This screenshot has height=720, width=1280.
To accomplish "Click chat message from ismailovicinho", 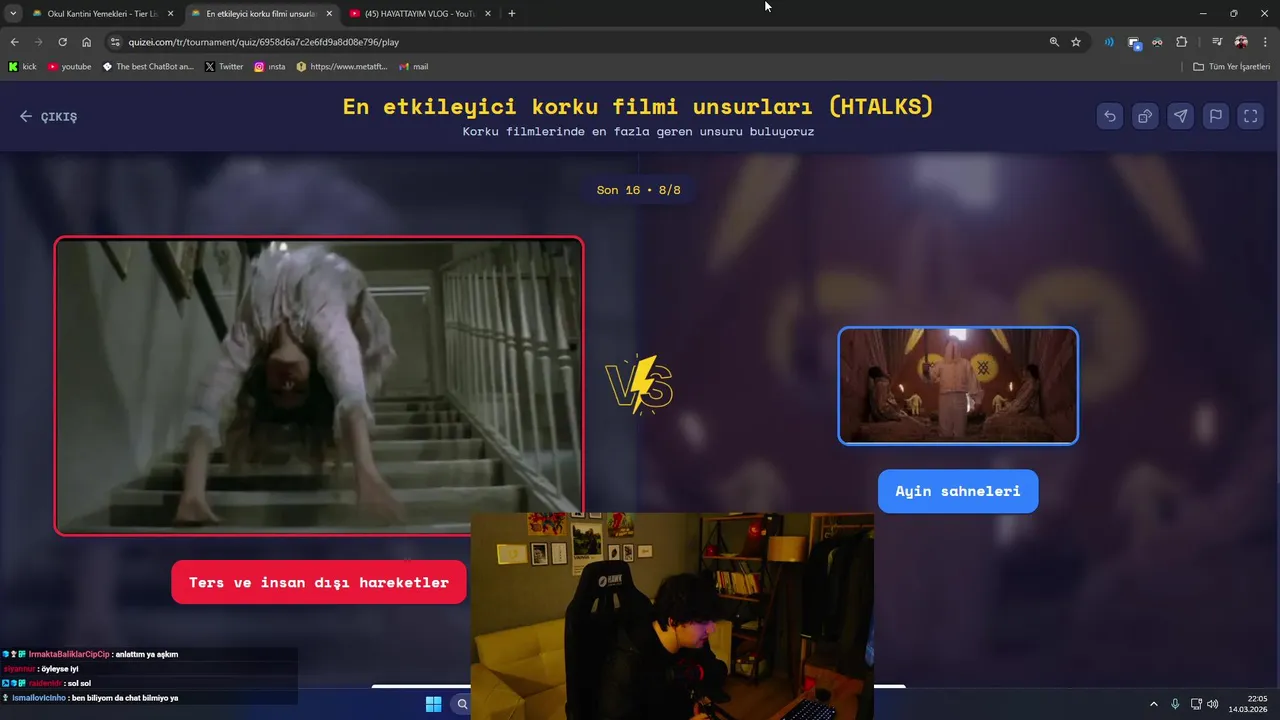I will [x=90, y=698].
